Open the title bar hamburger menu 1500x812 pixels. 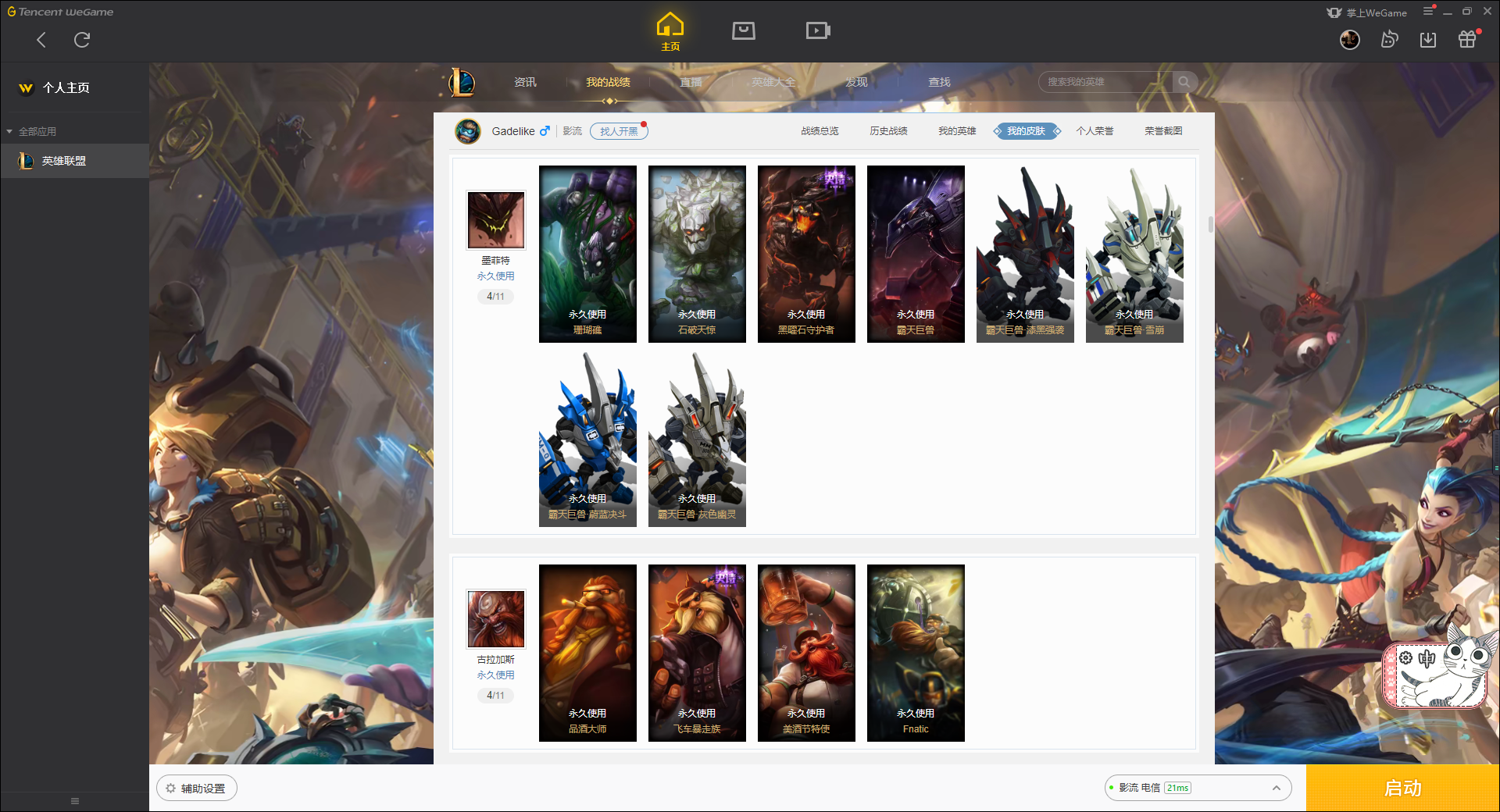[x=1428, y=11]
